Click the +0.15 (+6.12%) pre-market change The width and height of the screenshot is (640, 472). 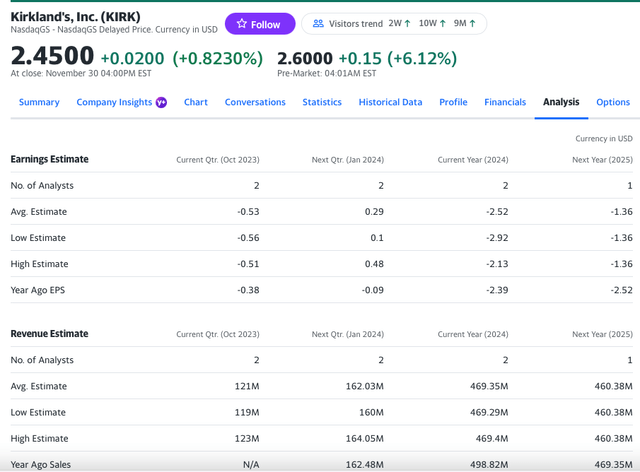click(398, 58)
